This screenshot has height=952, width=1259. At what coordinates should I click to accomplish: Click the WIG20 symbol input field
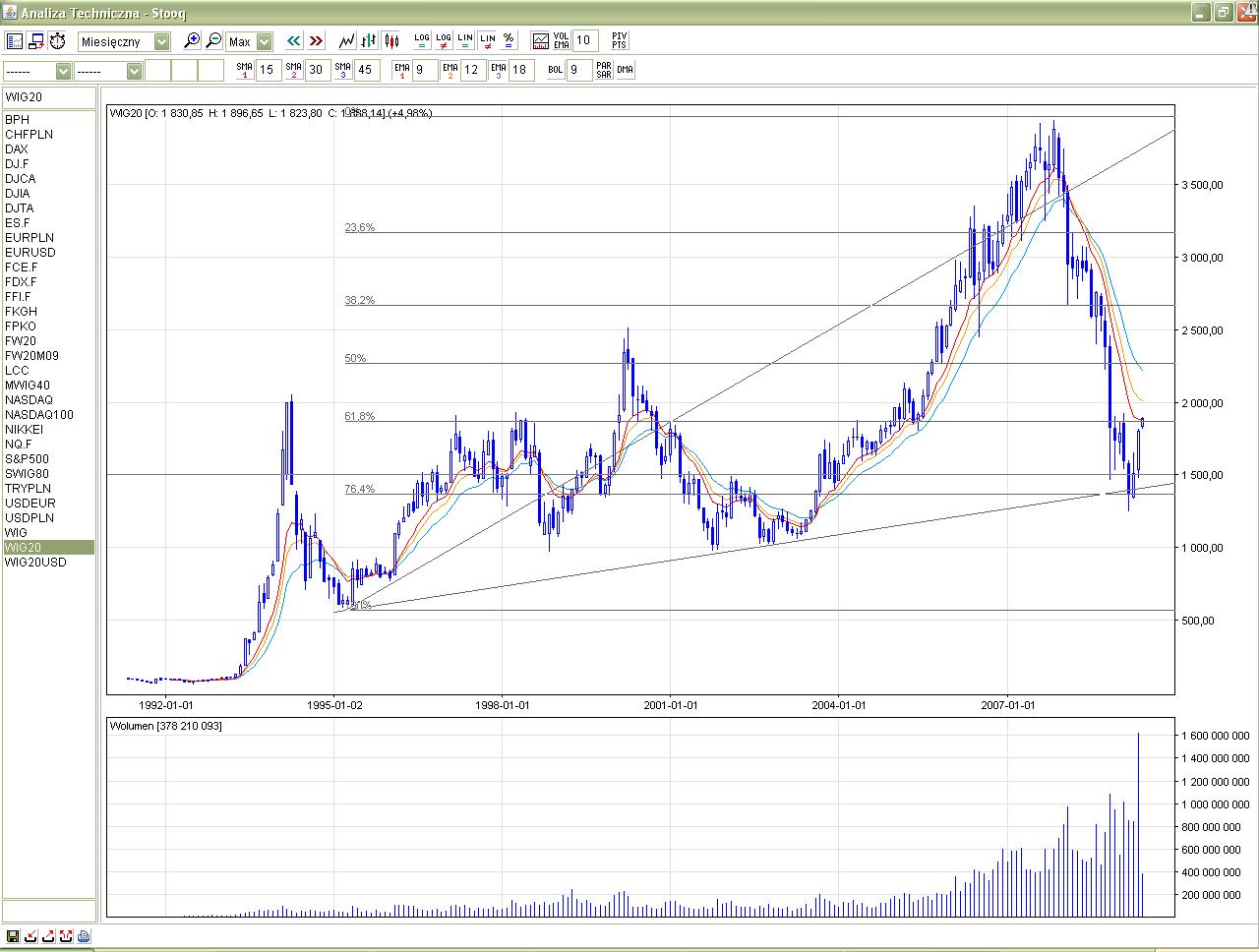[49, 97]
